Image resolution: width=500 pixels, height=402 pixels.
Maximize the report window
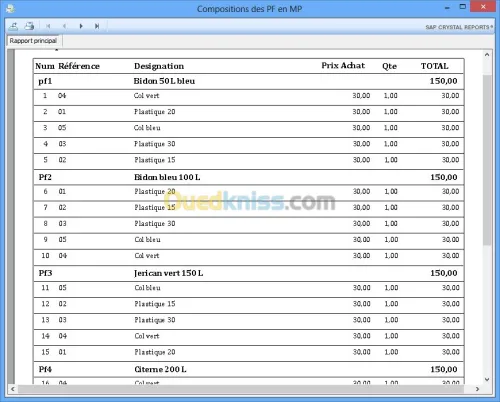[463, 7]
